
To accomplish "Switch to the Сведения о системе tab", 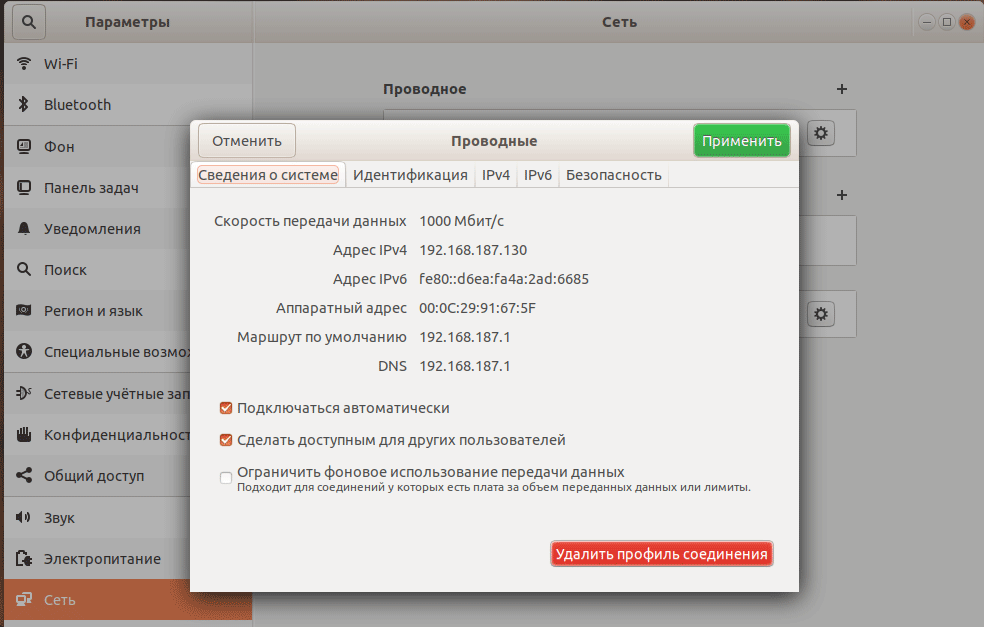I will [x=268, y=175].
